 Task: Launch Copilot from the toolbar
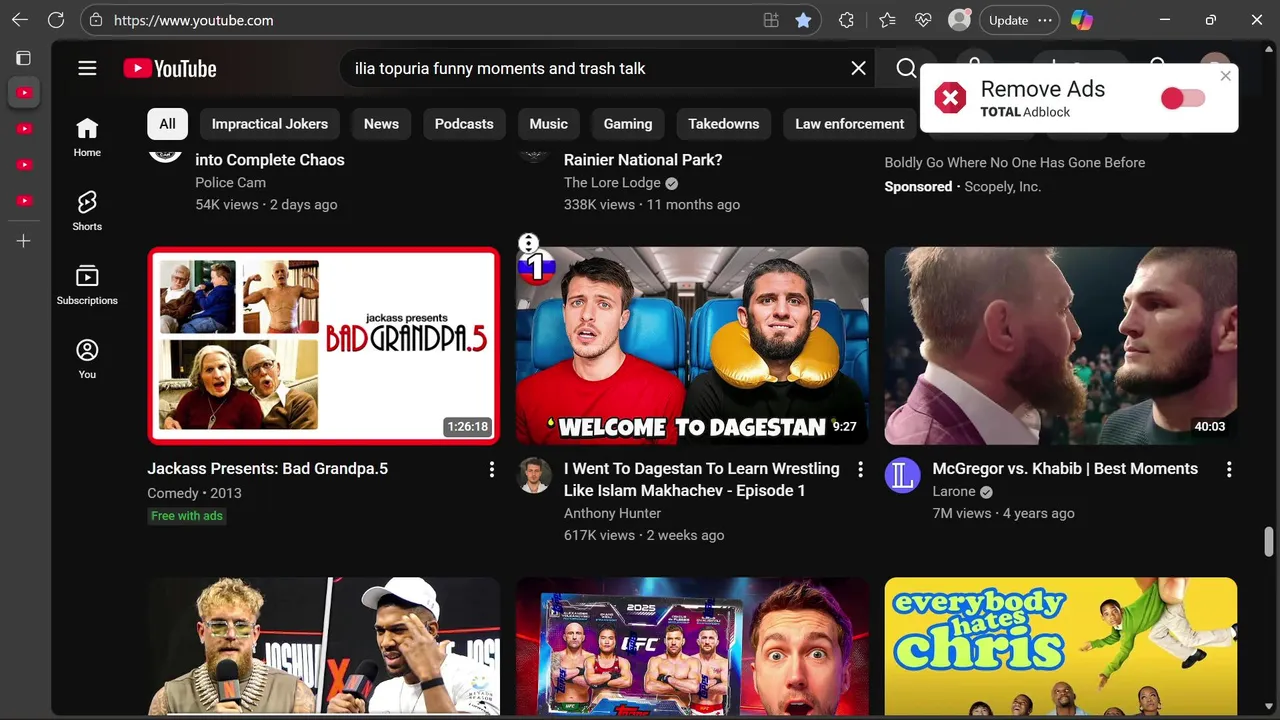point(1081,20)
